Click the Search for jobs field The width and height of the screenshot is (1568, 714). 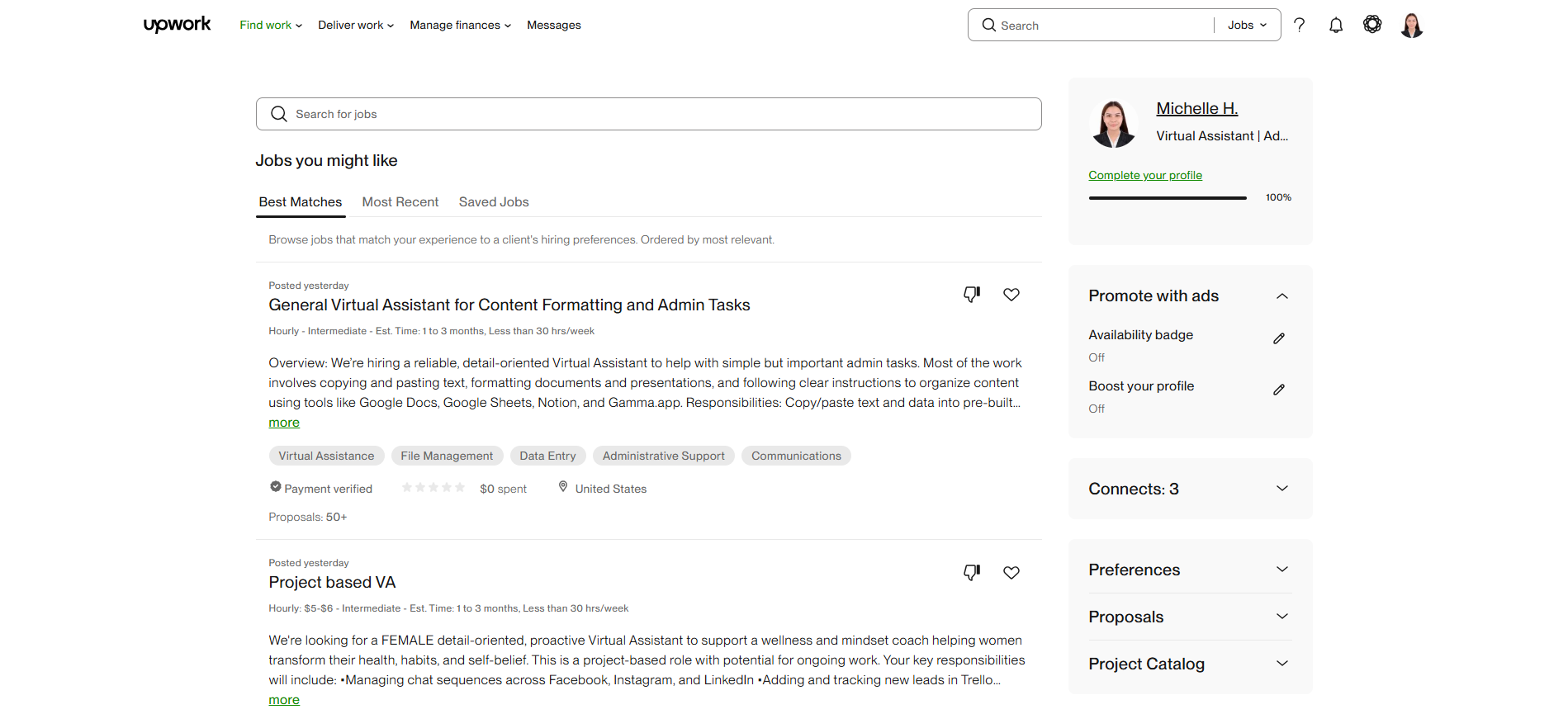(648, 114)
